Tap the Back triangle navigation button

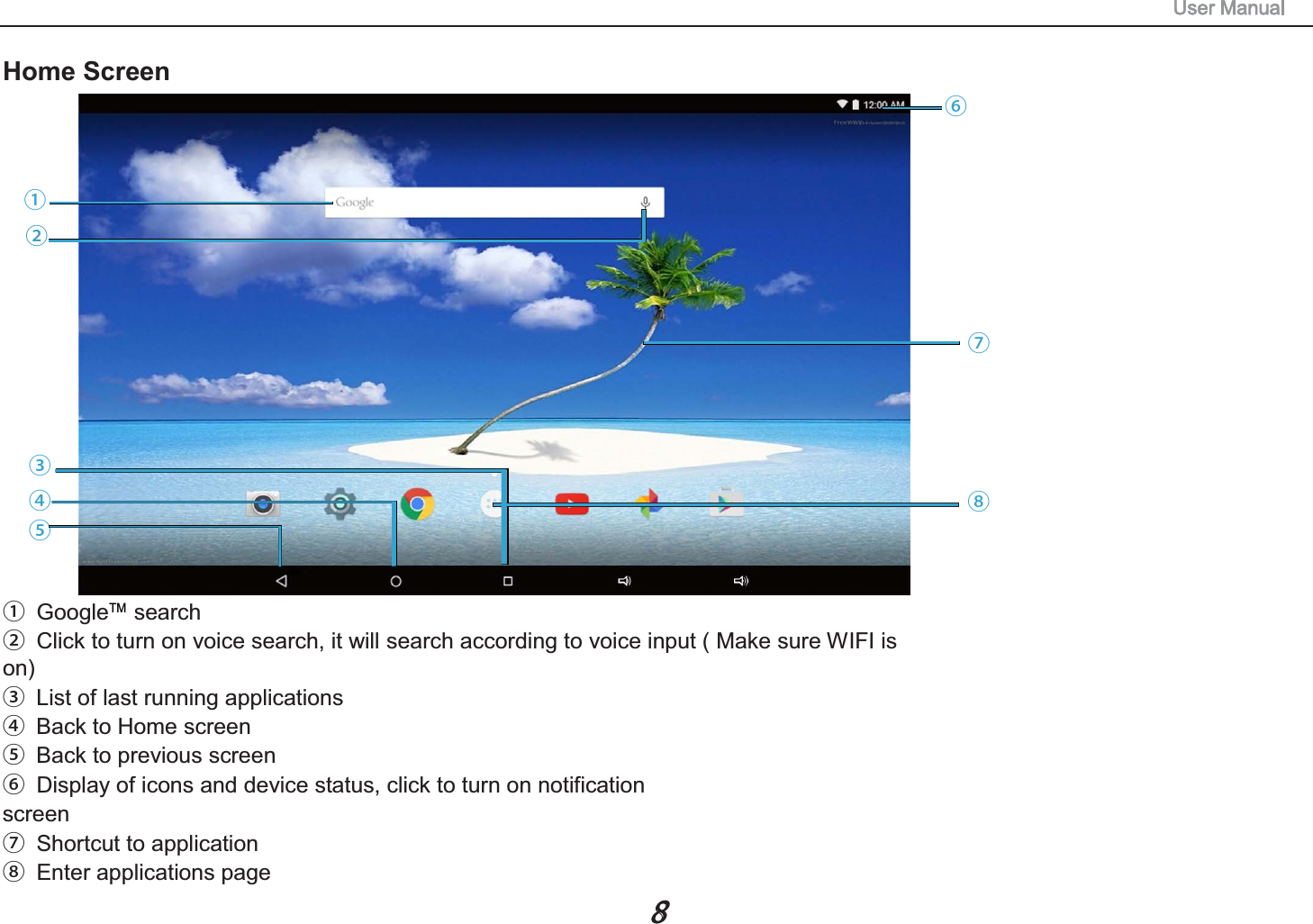(281, 581)
